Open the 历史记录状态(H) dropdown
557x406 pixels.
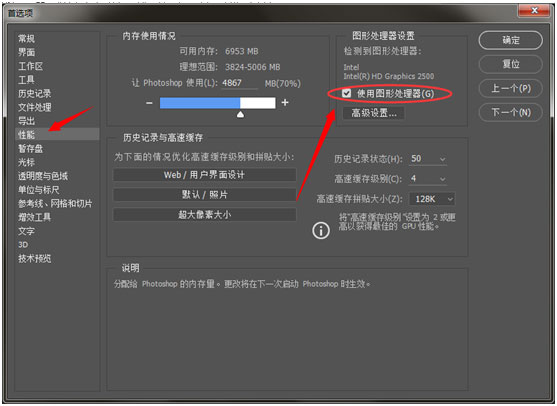pyautogui.click(x=428, y=159)
